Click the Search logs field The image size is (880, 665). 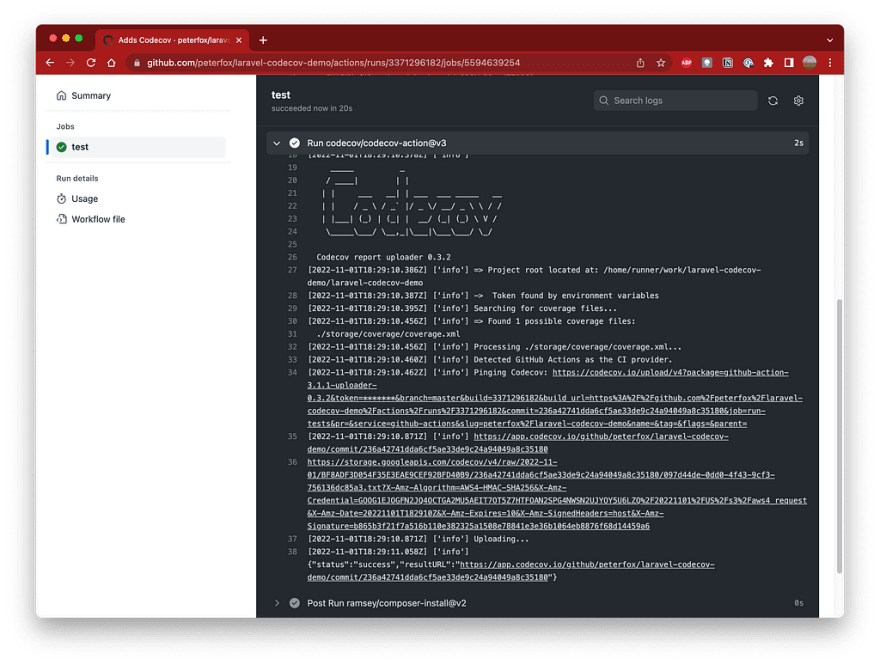click(x=675, y=100)
